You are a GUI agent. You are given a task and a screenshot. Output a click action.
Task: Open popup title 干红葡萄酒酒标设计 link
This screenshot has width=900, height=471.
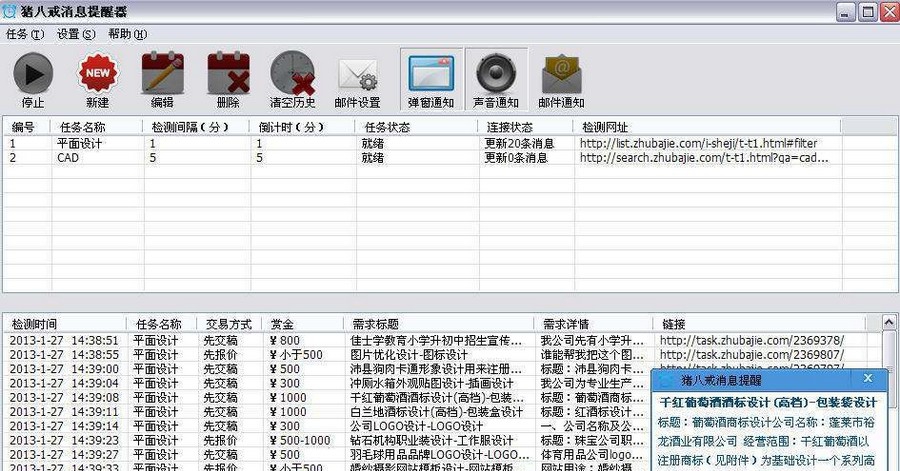tap(768, 402)
